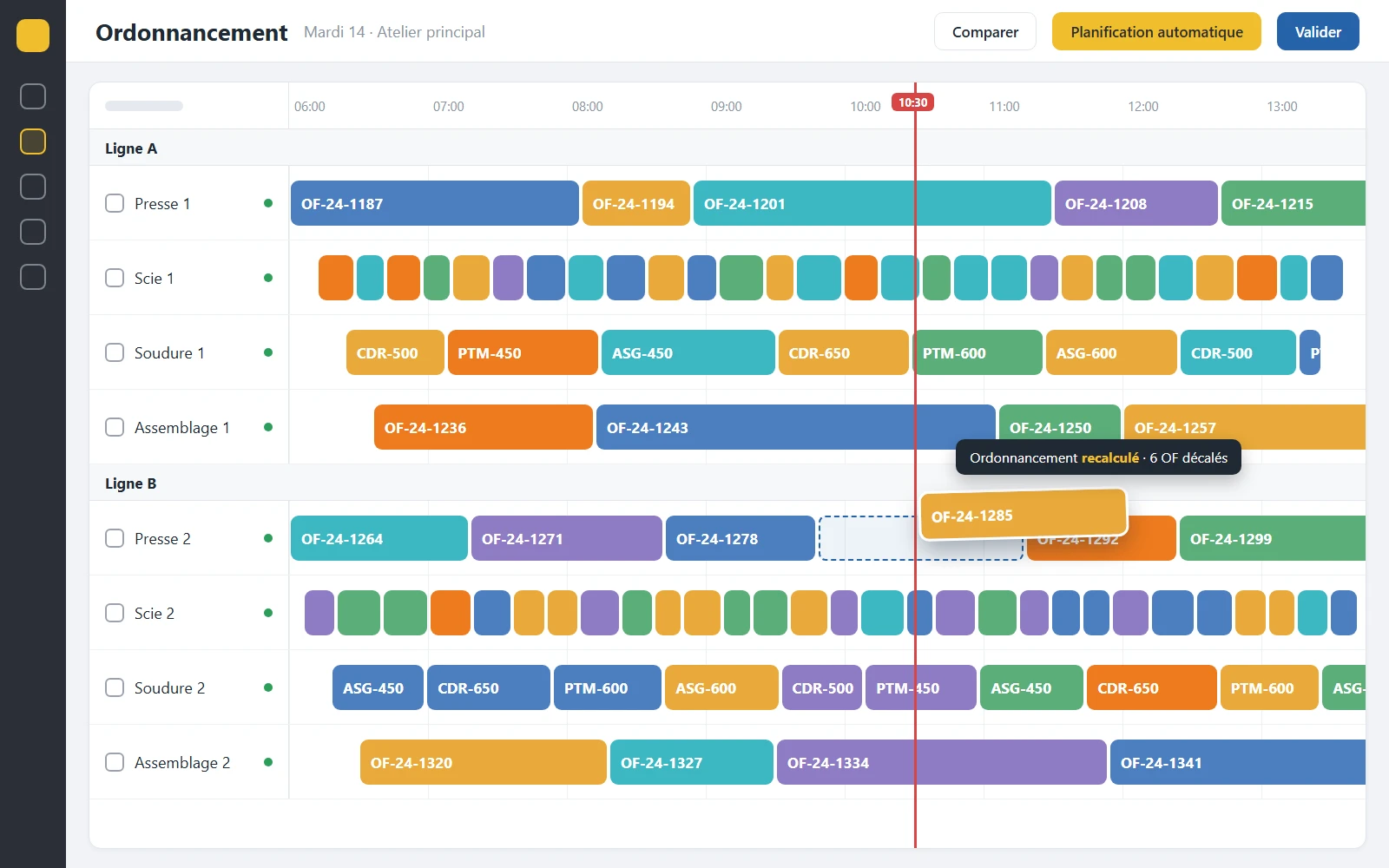Select the highlighted second sidebar icon
Screen dimensions: 1389x868
33,141
